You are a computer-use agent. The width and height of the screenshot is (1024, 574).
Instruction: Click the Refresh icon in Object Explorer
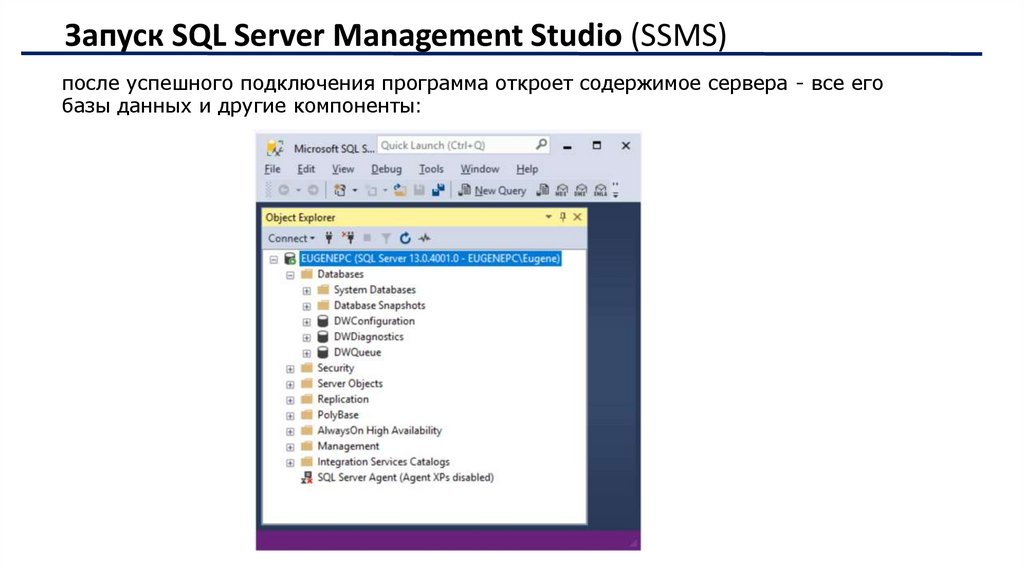(405, 238)
